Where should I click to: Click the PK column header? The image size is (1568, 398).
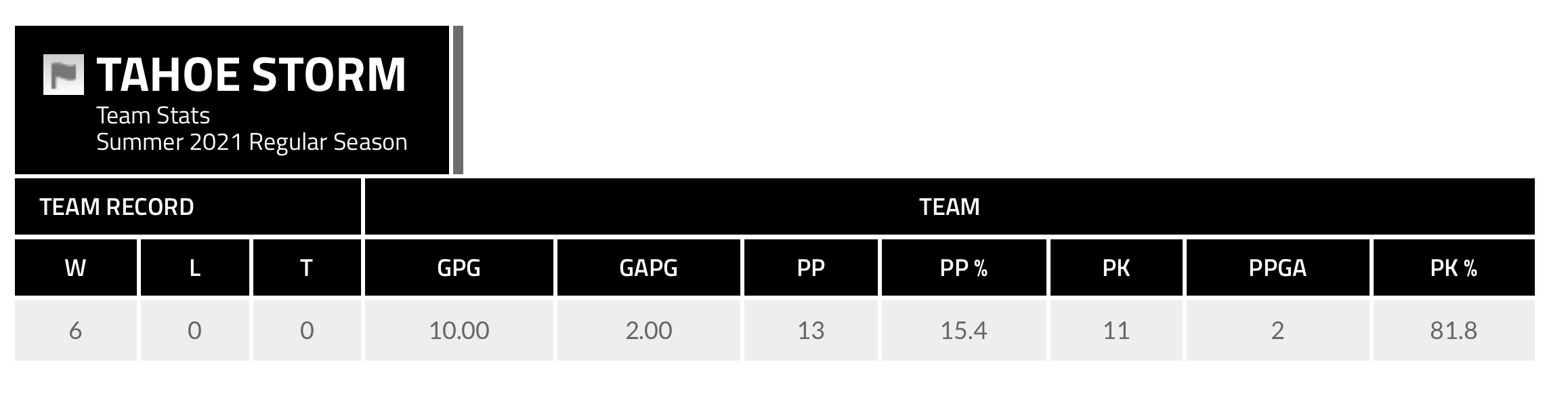tap(1116, 268)
